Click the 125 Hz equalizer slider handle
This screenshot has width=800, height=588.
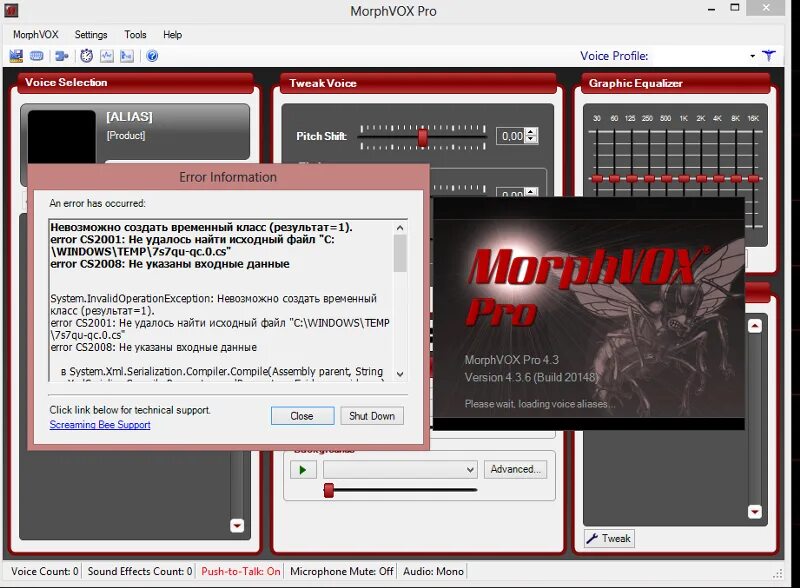click(632, 179)
